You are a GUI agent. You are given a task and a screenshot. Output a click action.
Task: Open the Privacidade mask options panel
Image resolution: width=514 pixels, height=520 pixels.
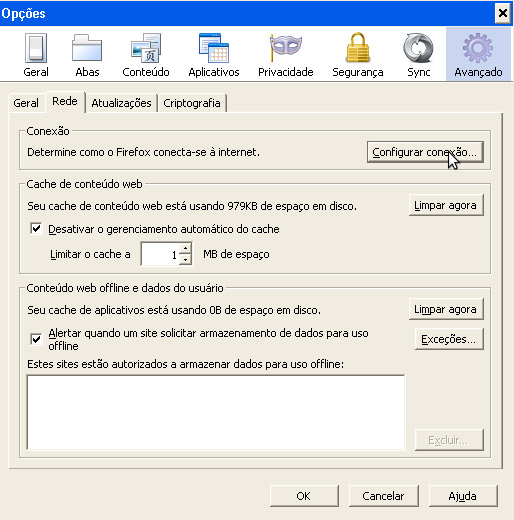[286, 55]
